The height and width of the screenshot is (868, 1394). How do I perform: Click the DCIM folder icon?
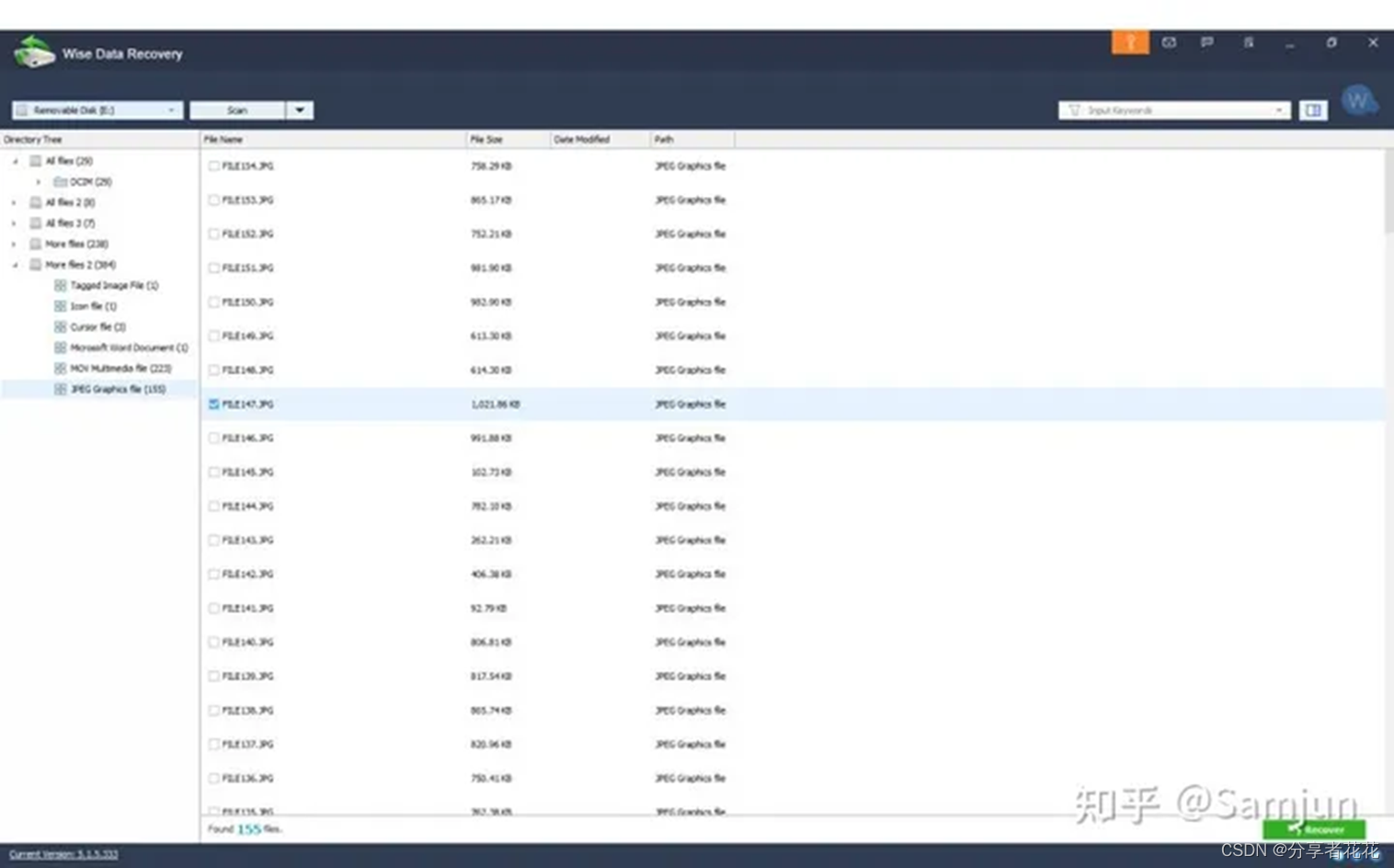pos(61,182)
